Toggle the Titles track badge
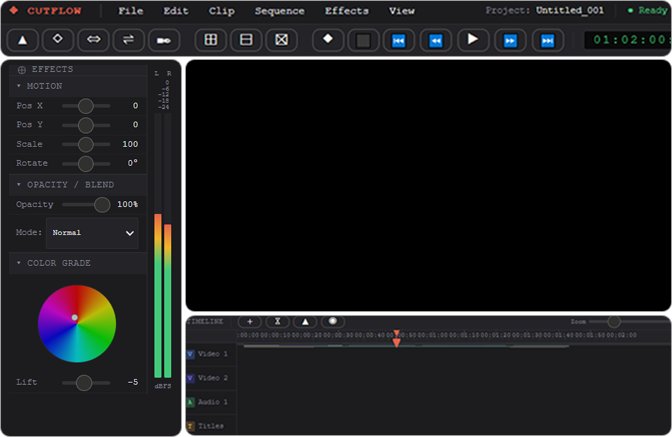The height and width of the screenshot is (437, 672). [x=190, y=426]
